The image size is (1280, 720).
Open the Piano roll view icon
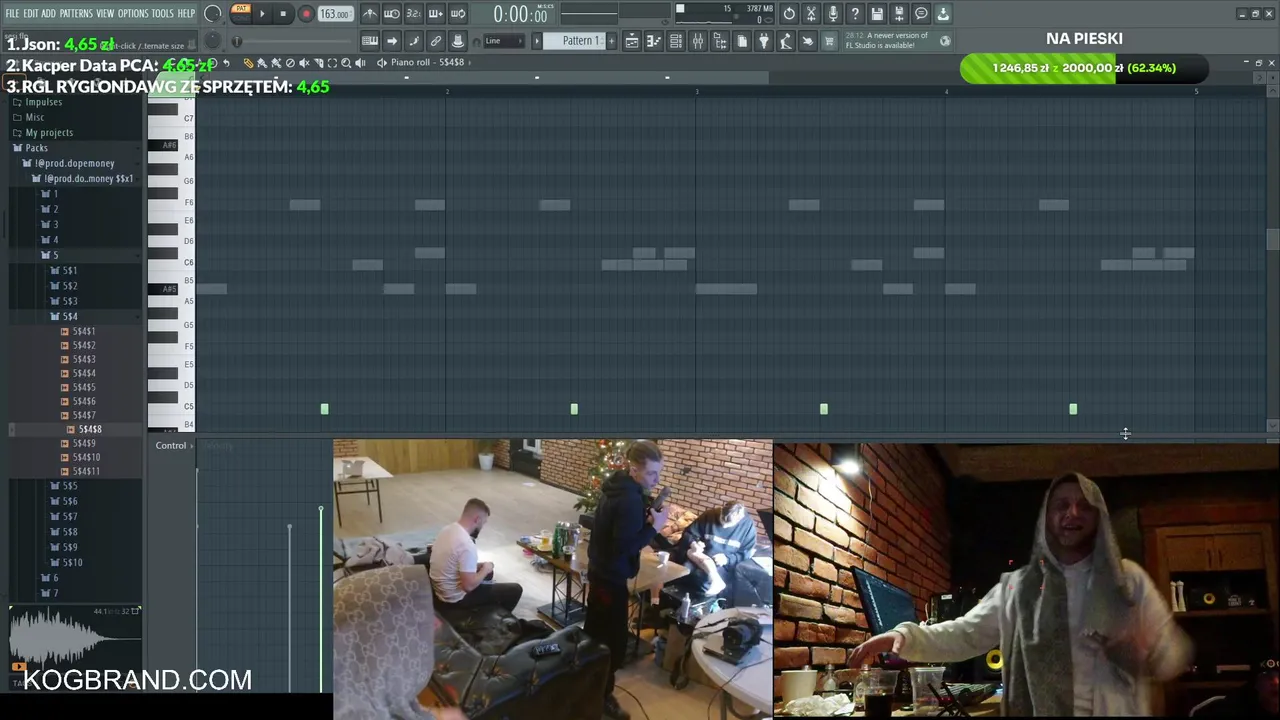pyautogui.click(x=654, y=41)
